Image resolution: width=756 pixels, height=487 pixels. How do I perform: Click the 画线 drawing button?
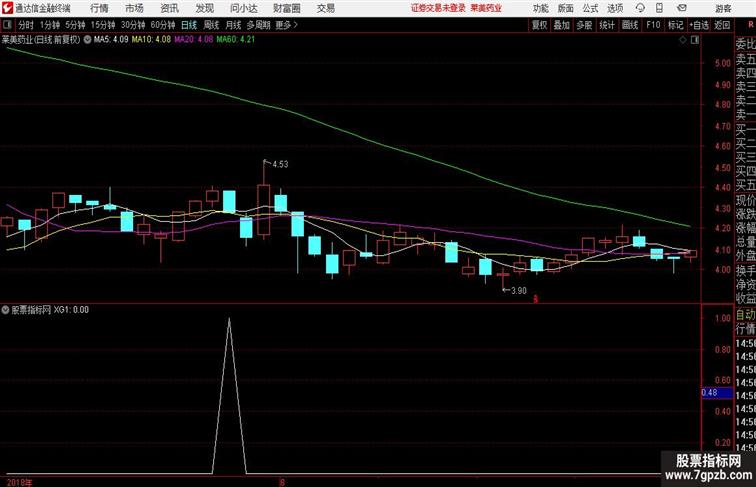(630, 25)
